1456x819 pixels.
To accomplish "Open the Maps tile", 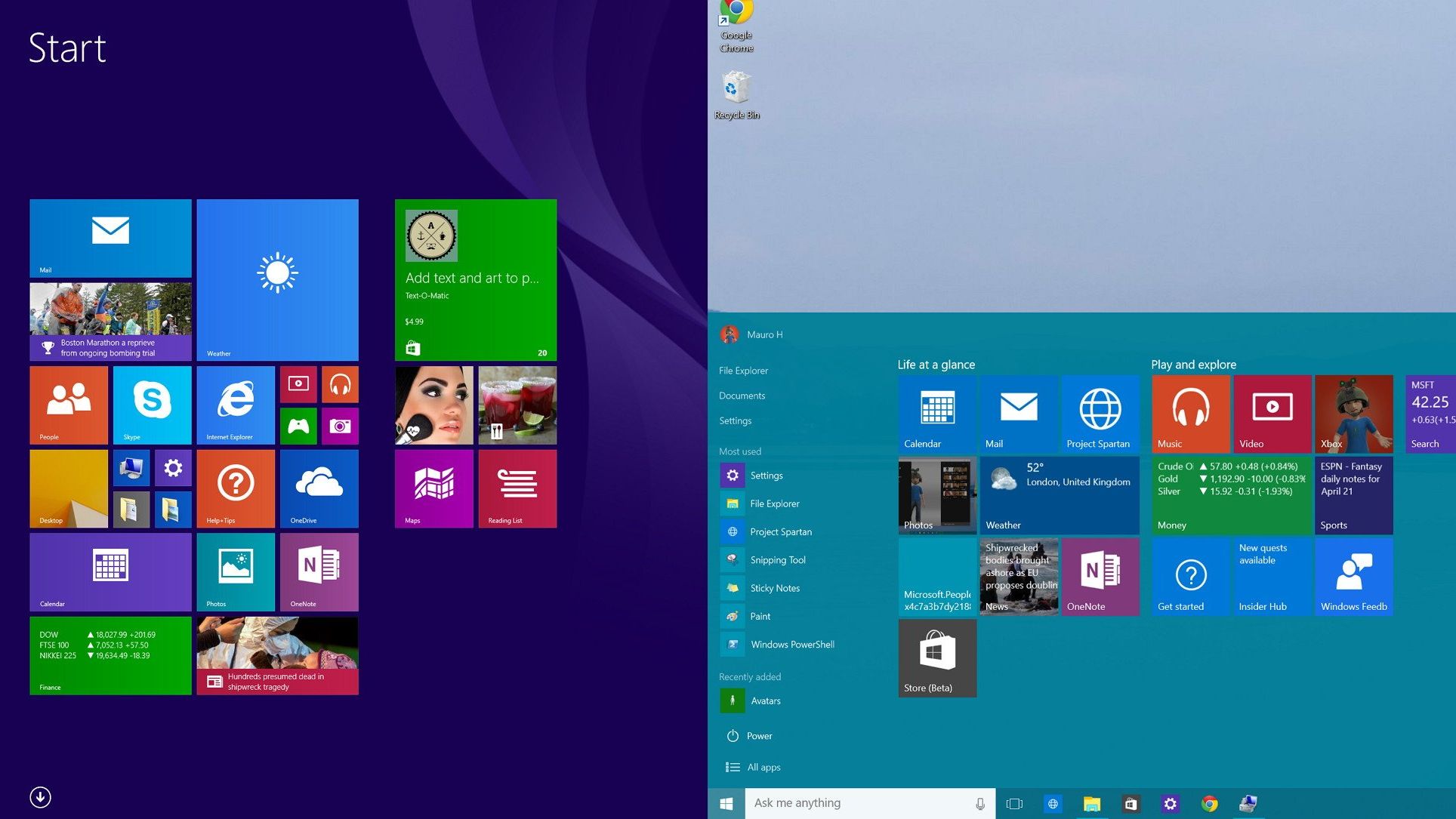I will tap(433, 488).
